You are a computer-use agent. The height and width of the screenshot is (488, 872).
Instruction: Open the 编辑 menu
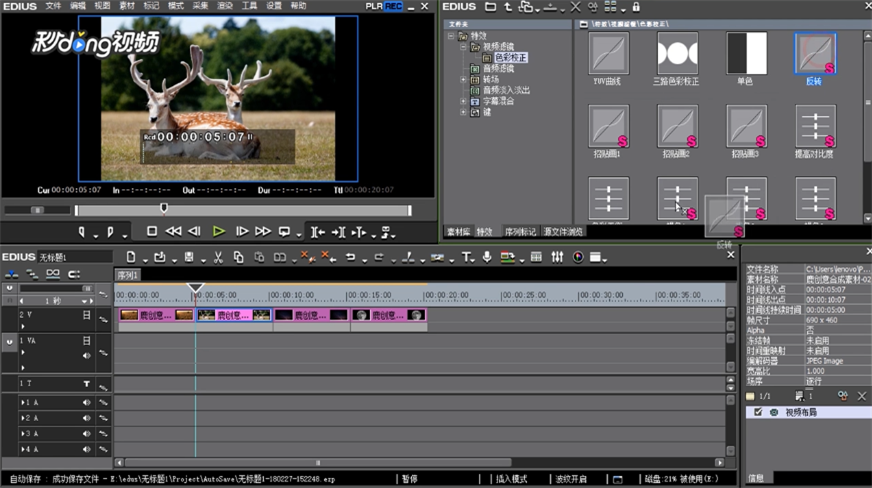click(x=78, y=6)
